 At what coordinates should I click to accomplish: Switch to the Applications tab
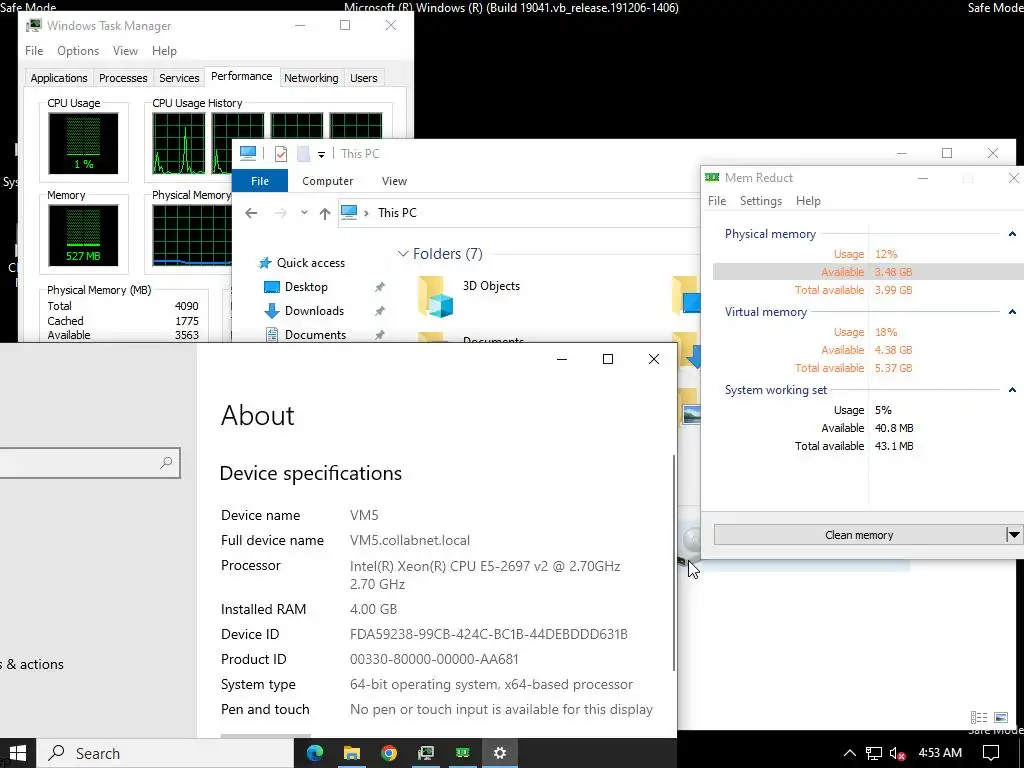pyautogui.click(x=59, y=78)
